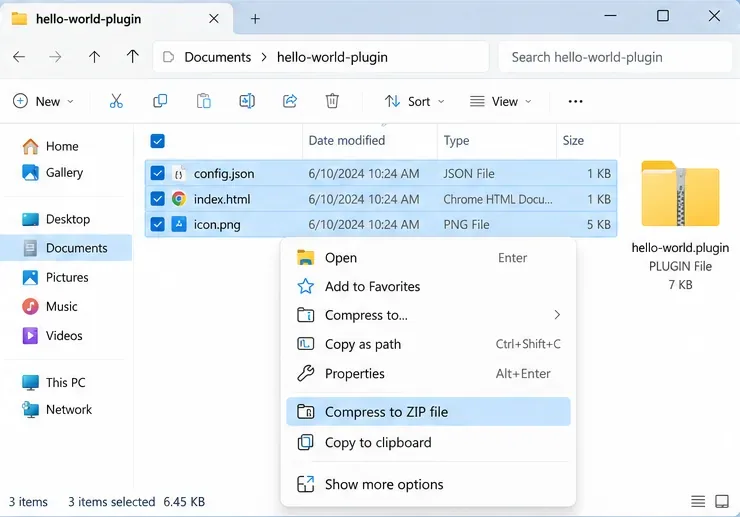Open the three-dots See more menu

coord(575,102)
